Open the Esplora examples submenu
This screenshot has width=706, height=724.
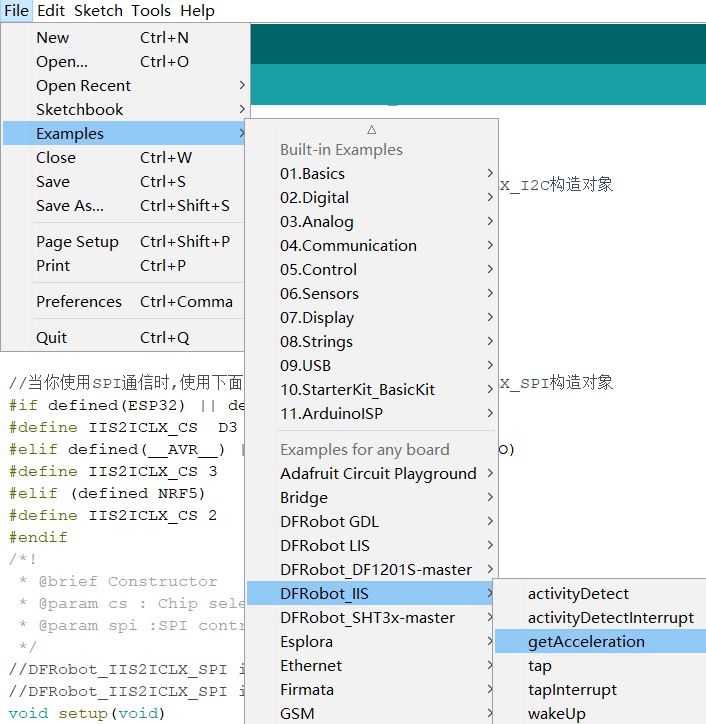coord(370,642)
